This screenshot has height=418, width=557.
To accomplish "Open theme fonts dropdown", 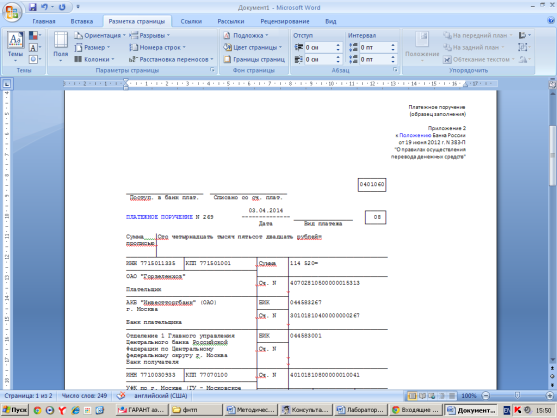I will tap(35, 47).
